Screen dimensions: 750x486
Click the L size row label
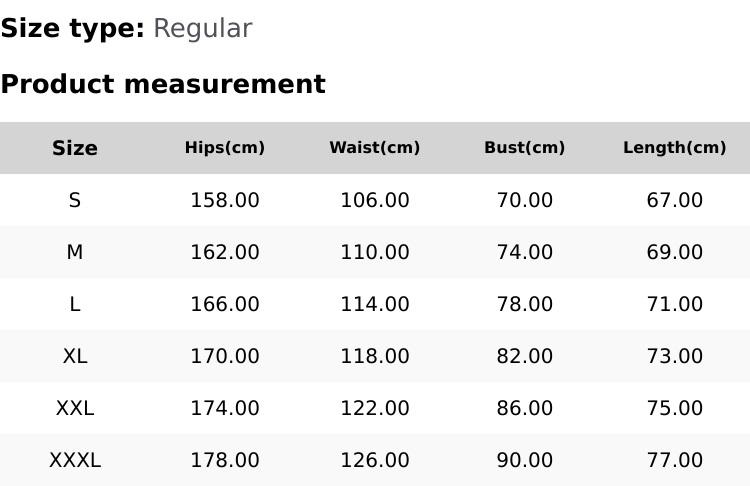coord(75,304)
